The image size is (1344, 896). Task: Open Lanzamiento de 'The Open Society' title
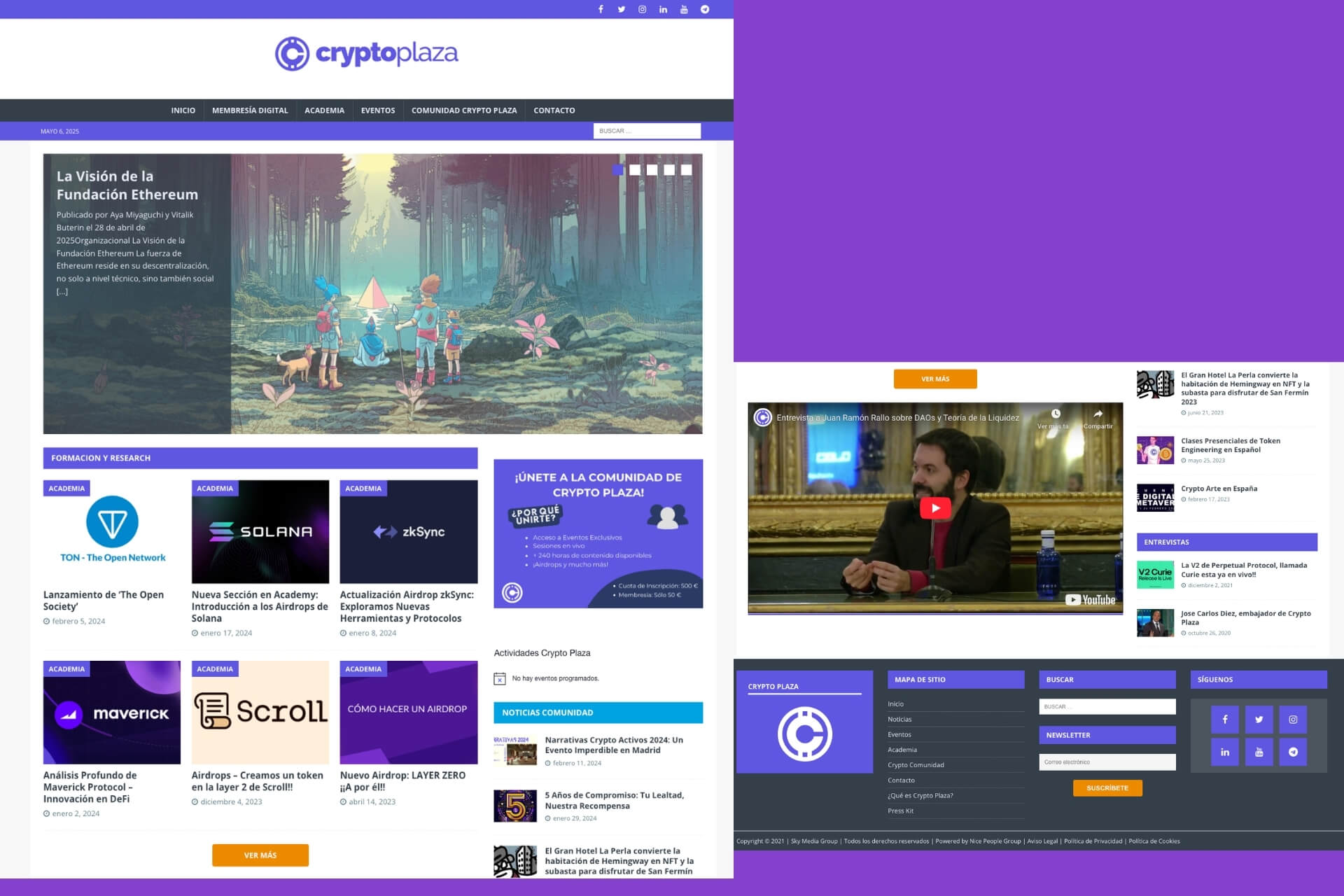(x=104, y=601)
